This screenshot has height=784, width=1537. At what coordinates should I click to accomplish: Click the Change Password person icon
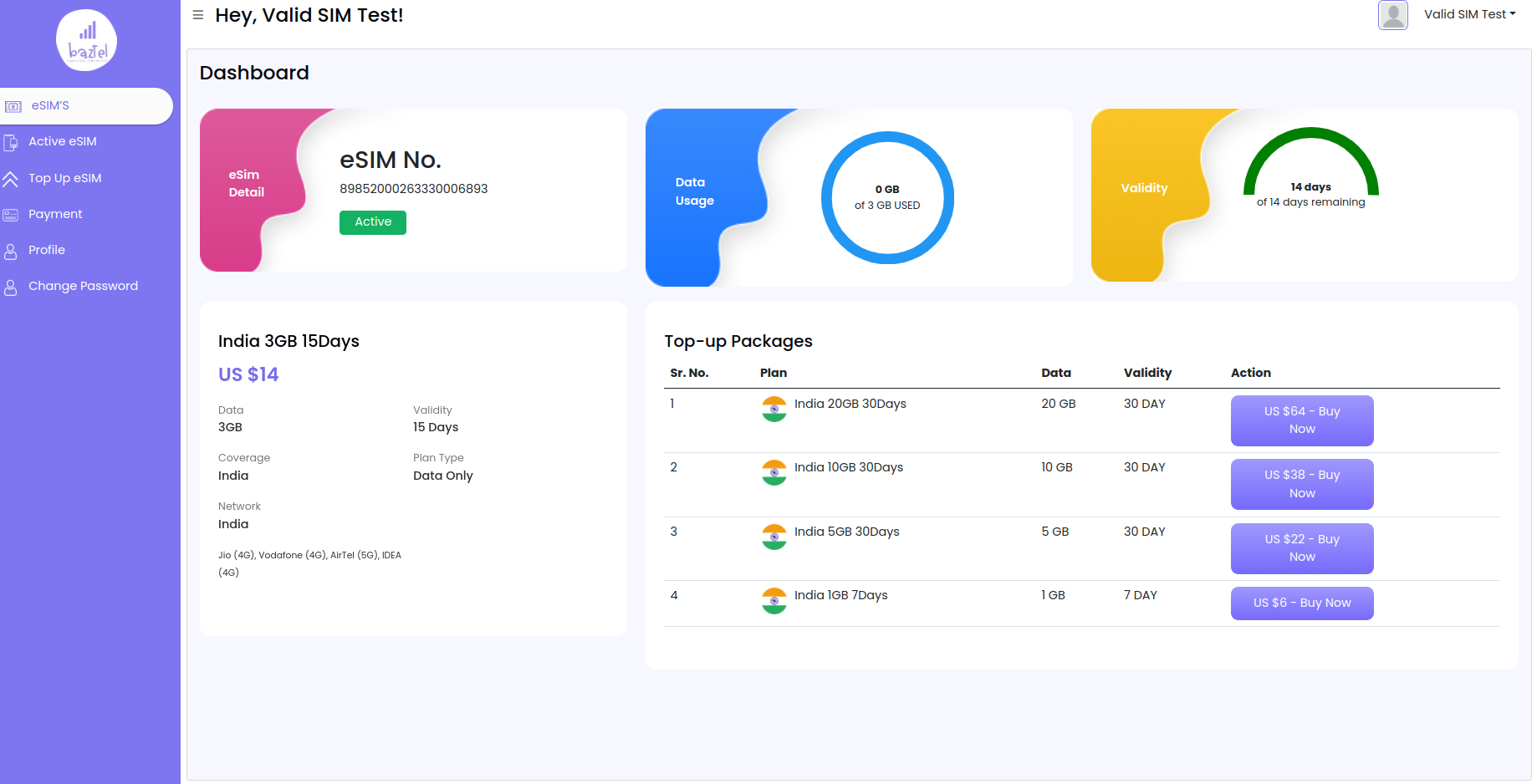pos(11,287)
